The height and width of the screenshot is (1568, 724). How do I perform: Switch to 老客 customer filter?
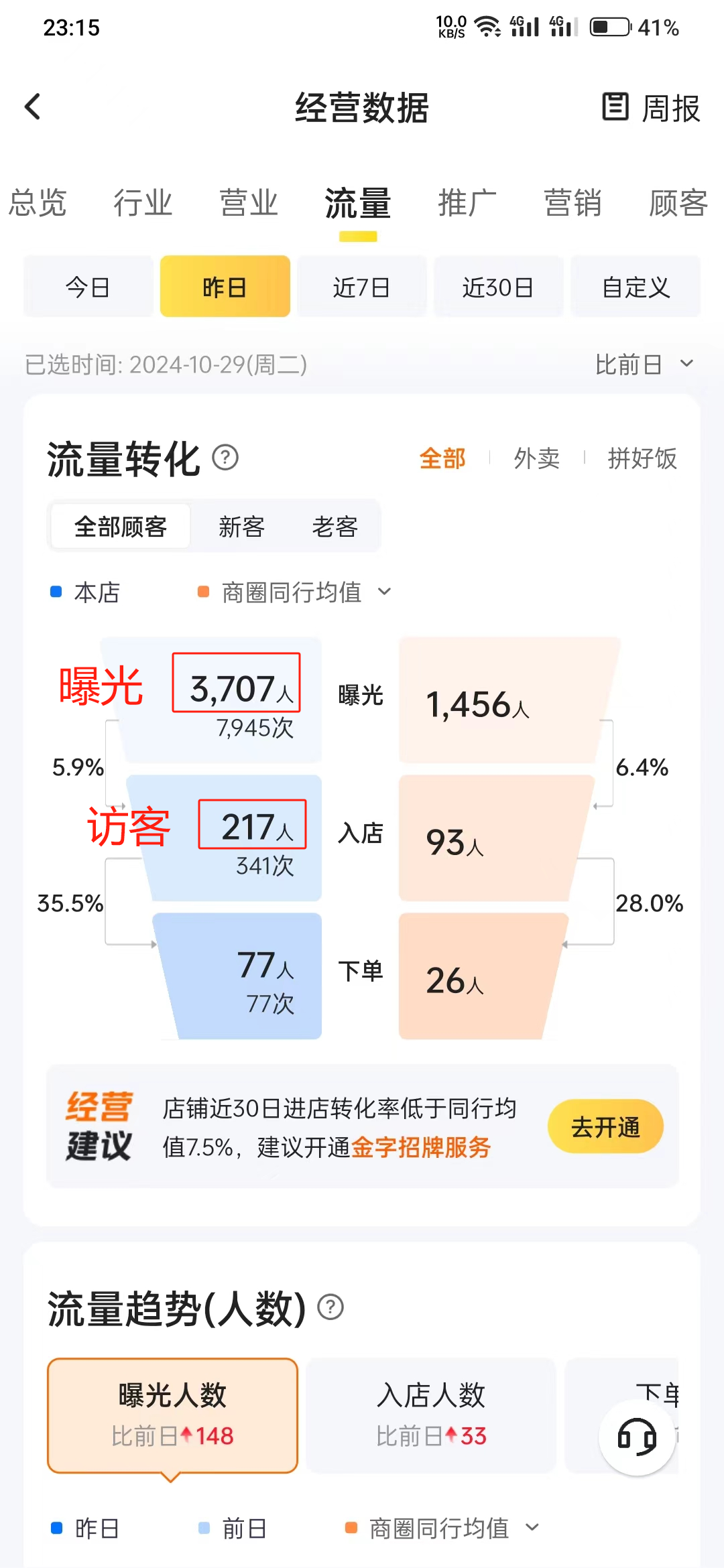click(x=335, y=527)
